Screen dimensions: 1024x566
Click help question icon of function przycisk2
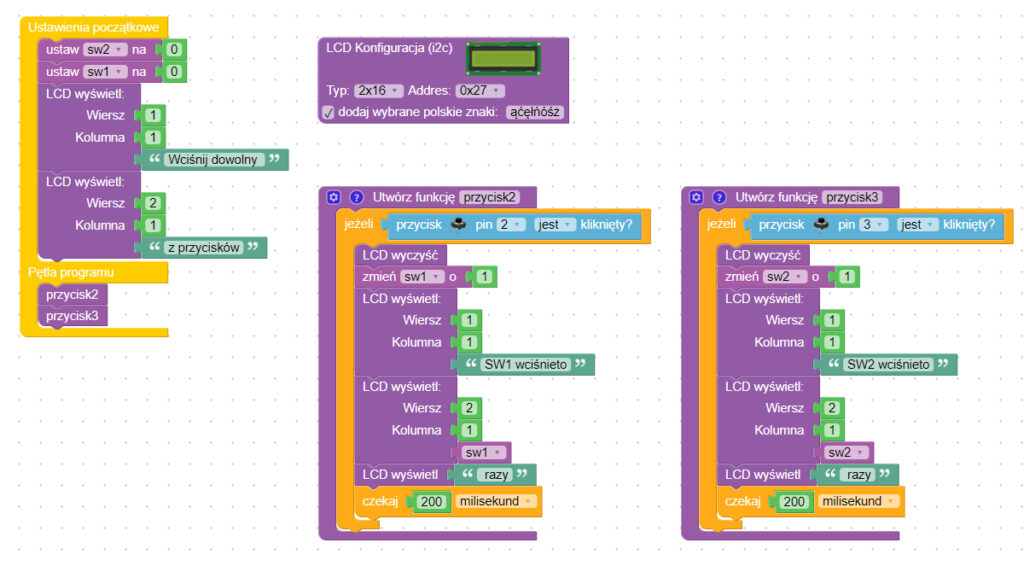(356, 197)
